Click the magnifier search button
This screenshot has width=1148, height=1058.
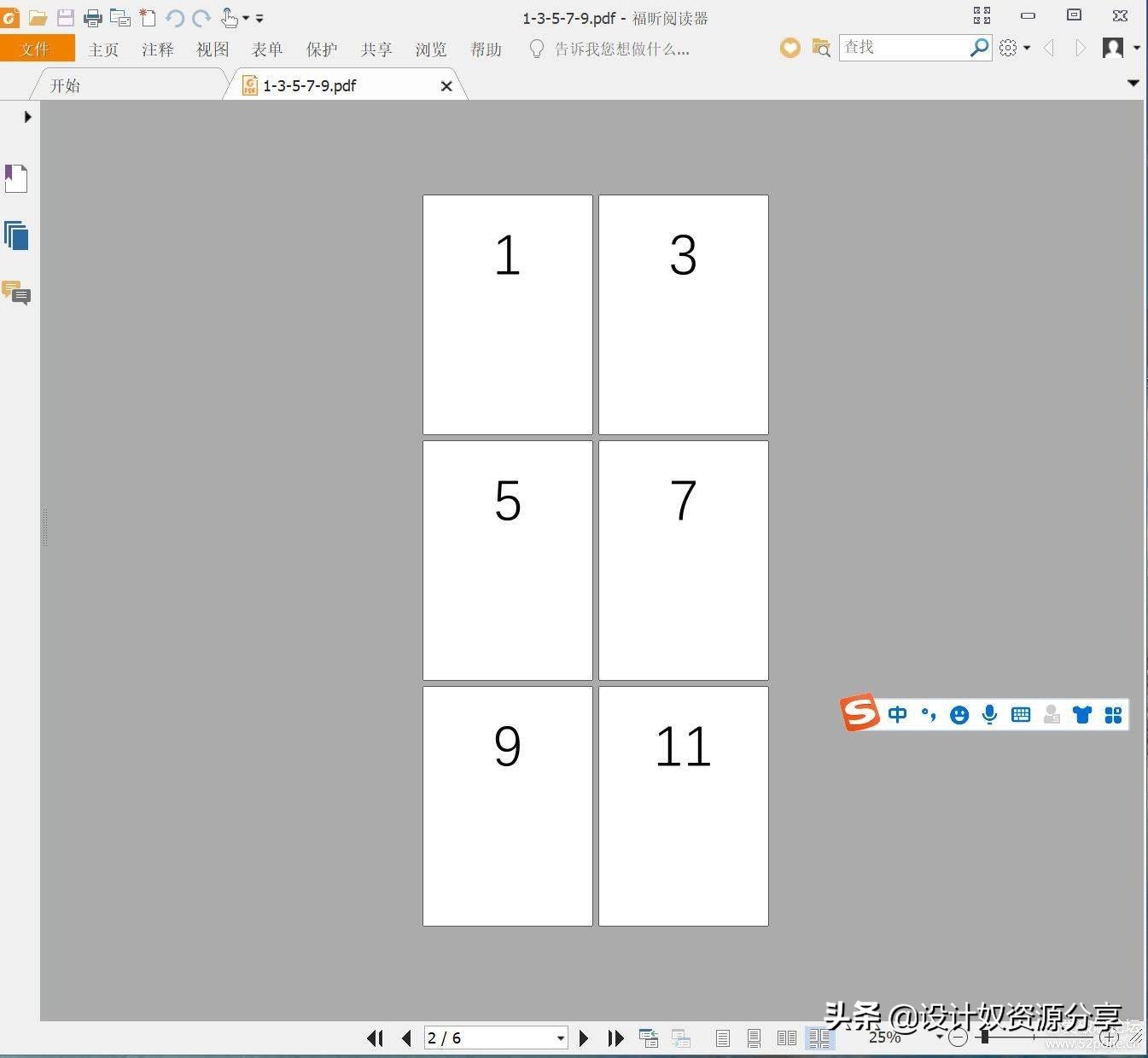[x=980, y=47]
